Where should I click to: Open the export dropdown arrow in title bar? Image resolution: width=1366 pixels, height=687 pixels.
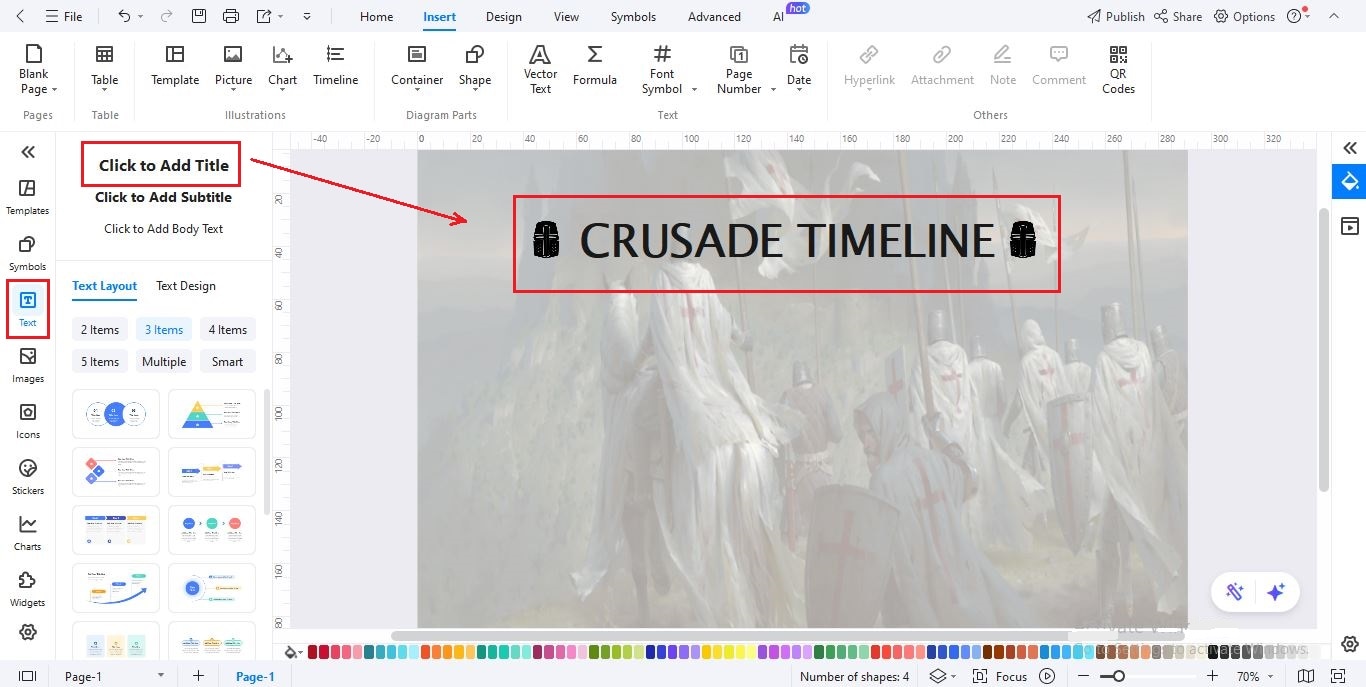pyautogui.click(x=282, y=17)
